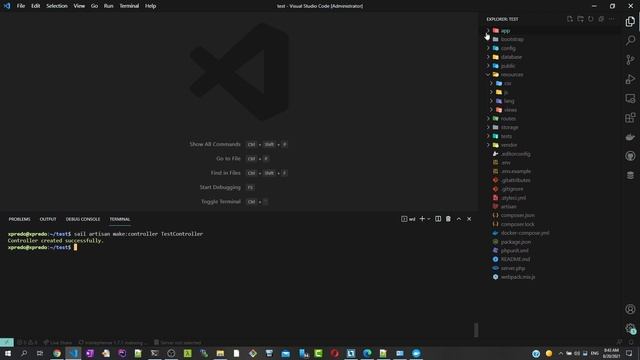
Task: Switch to the Problems tab
Action: pyautogui.click(x=20, y=219)
